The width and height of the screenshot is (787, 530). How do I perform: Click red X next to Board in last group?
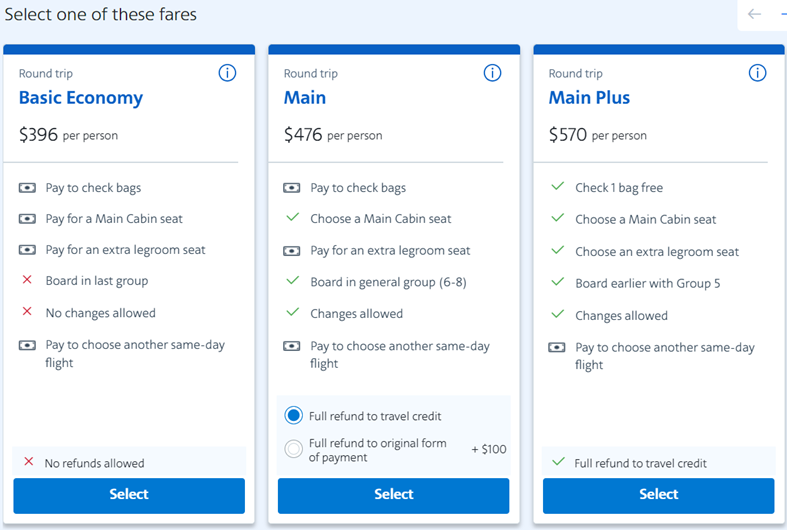tap(27, 280)
